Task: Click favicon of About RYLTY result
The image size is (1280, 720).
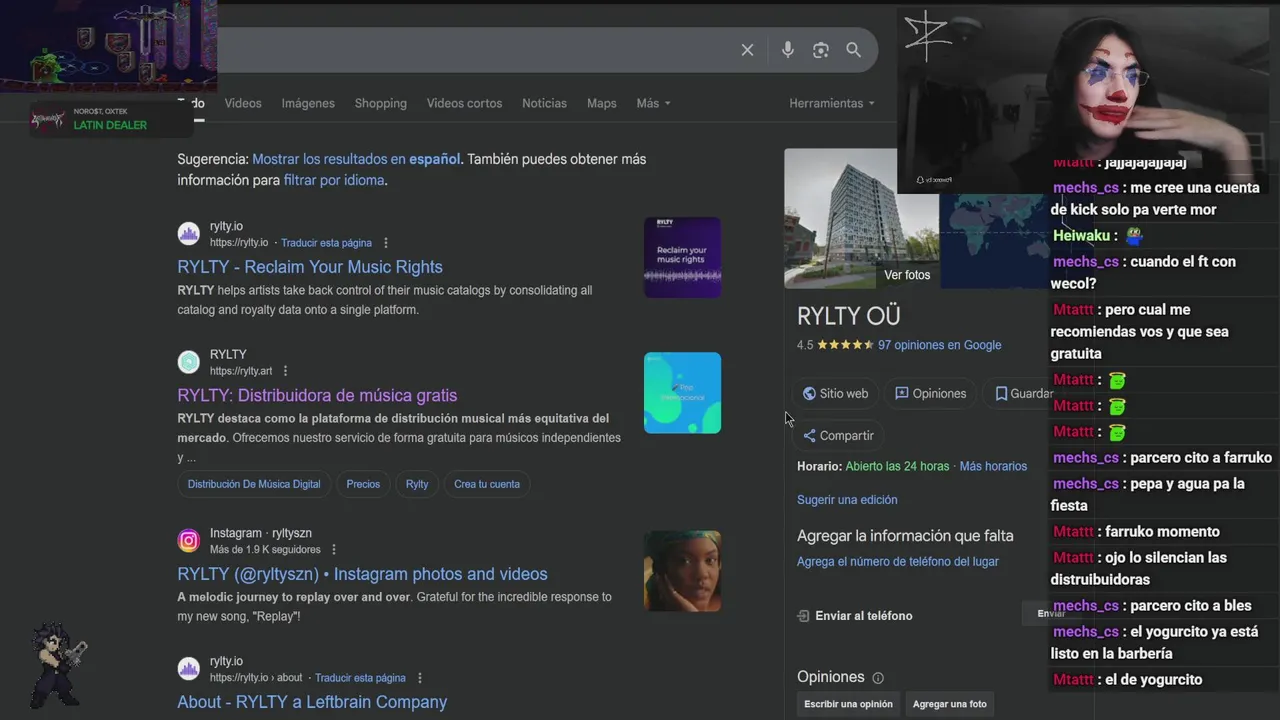Action: pyautogui.click(x=189, y=669)
